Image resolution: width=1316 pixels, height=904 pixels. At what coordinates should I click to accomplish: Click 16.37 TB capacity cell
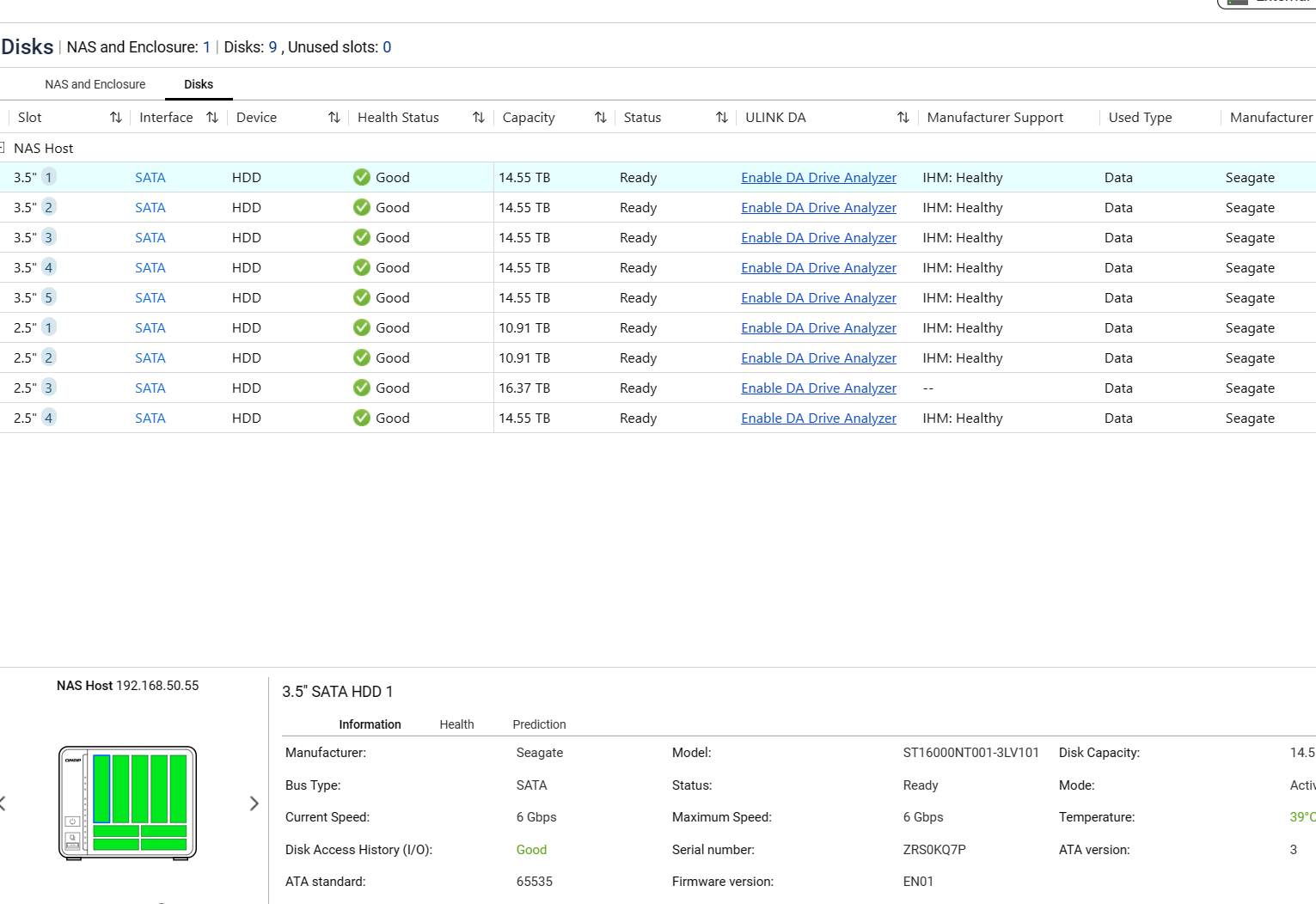(524, 388)
